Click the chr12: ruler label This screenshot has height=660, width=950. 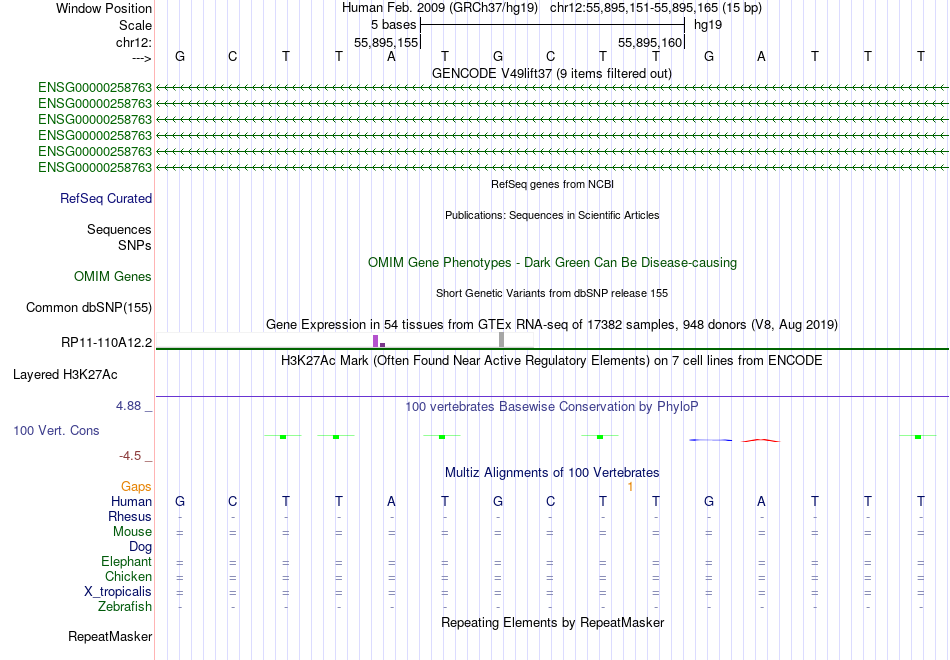click(x=133, y=42)
